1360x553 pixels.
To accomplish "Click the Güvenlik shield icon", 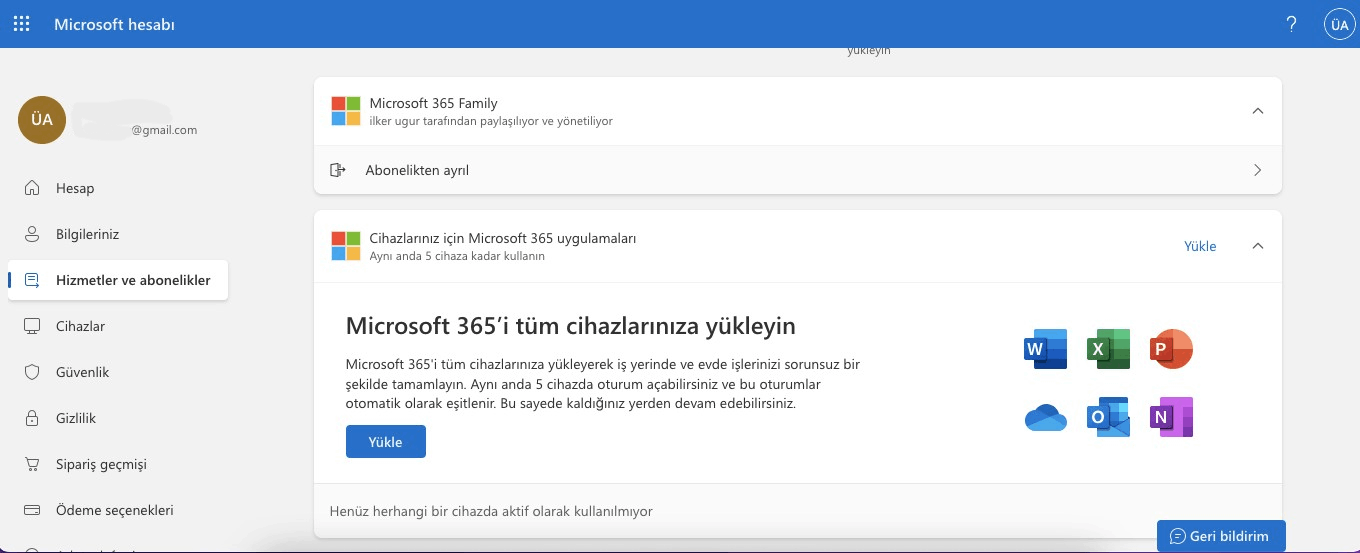I will 32,372.
